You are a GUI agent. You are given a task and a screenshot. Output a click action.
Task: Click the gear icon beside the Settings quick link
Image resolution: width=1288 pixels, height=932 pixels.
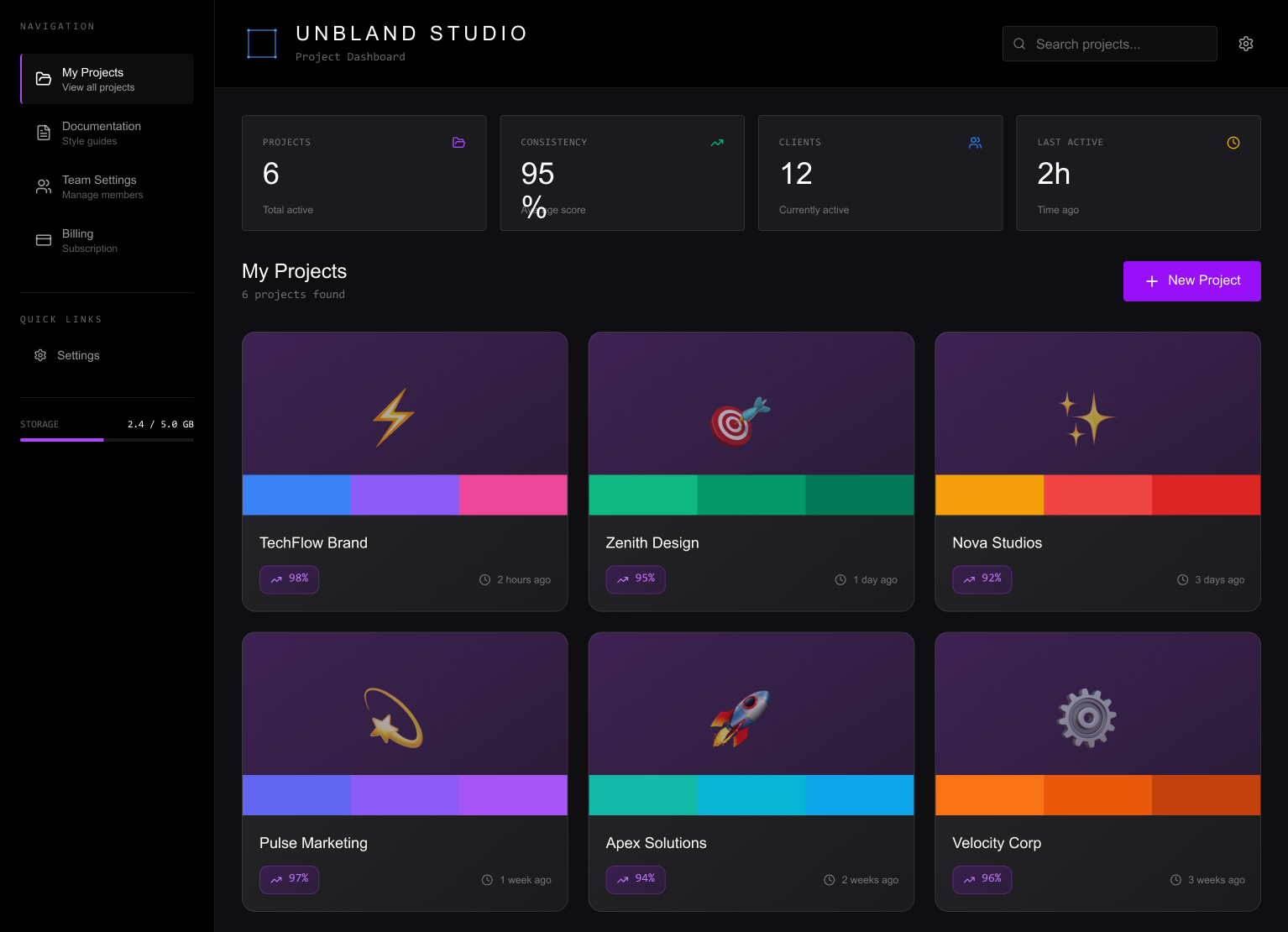click(40, 355)
